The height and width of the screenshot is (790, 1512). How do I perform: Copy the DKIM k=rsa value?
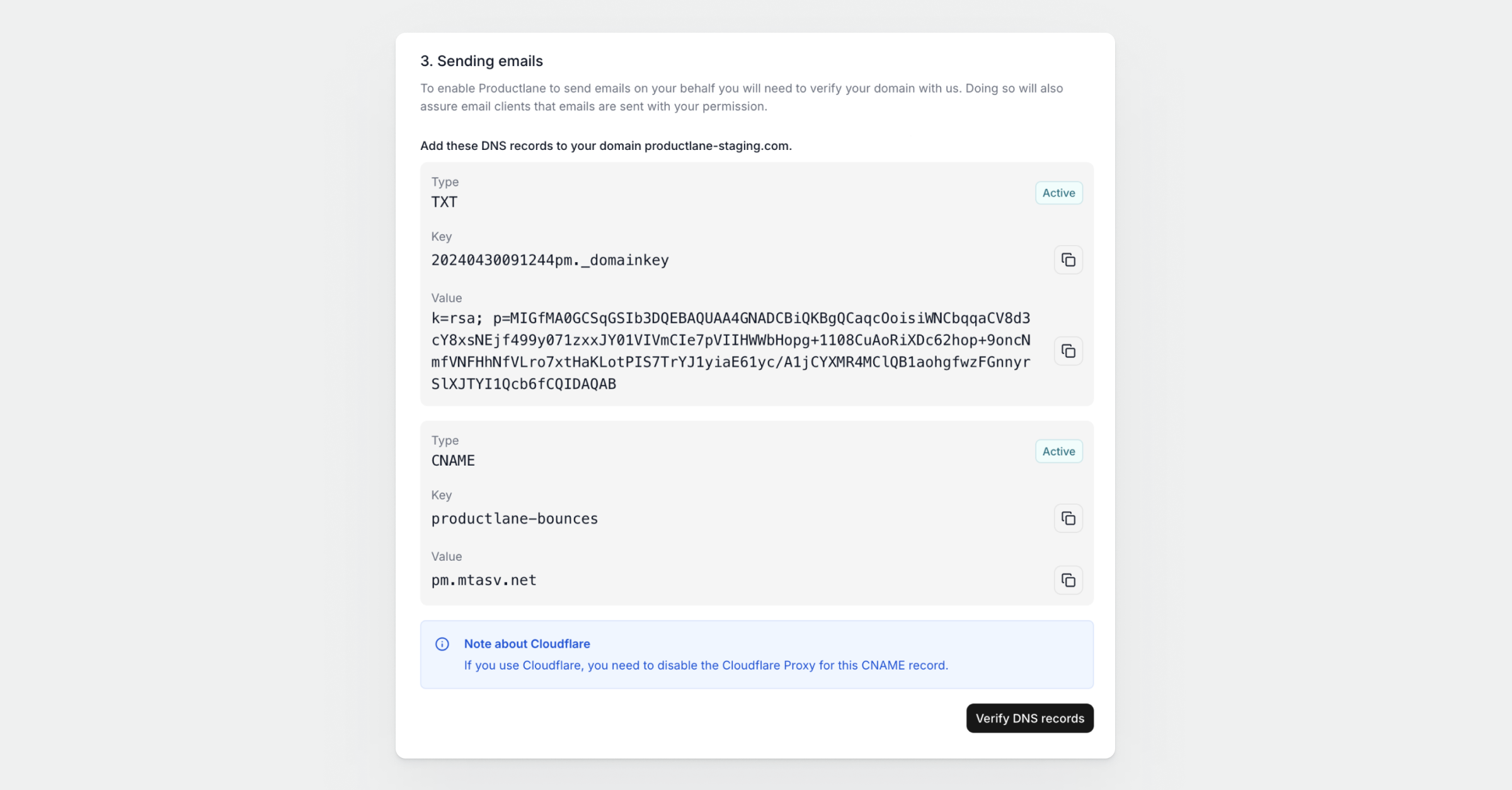pos(1068,351)
